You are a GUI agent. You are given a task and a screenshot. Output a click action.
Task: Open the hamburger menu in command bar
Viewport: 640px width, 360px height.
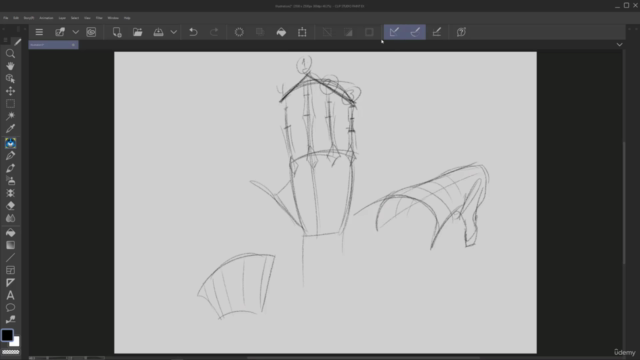[x=39, y=32]
